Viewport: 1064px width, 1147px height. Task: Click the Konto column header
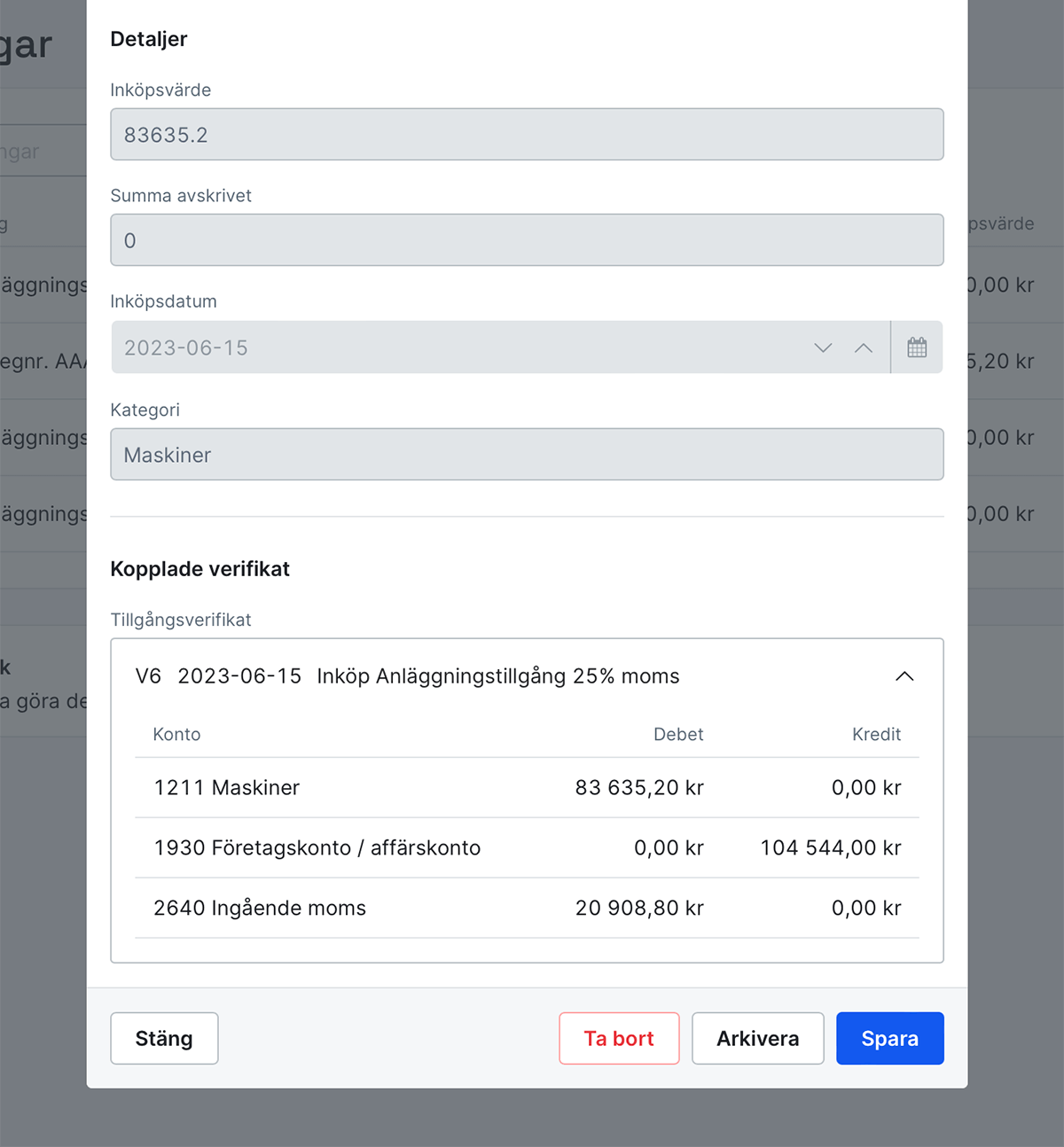pyautogui.click(x=176, y=734)
